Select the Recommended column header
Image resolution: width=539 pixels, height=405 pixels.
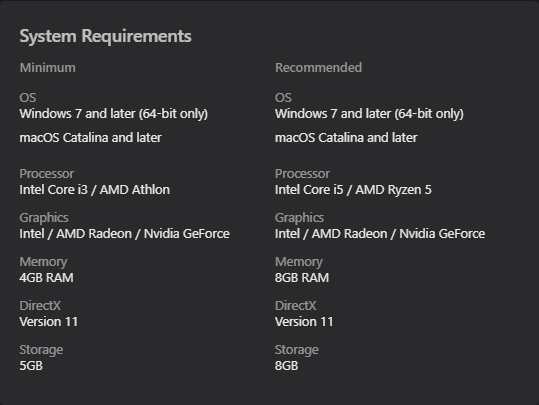[x=318, y=68]
